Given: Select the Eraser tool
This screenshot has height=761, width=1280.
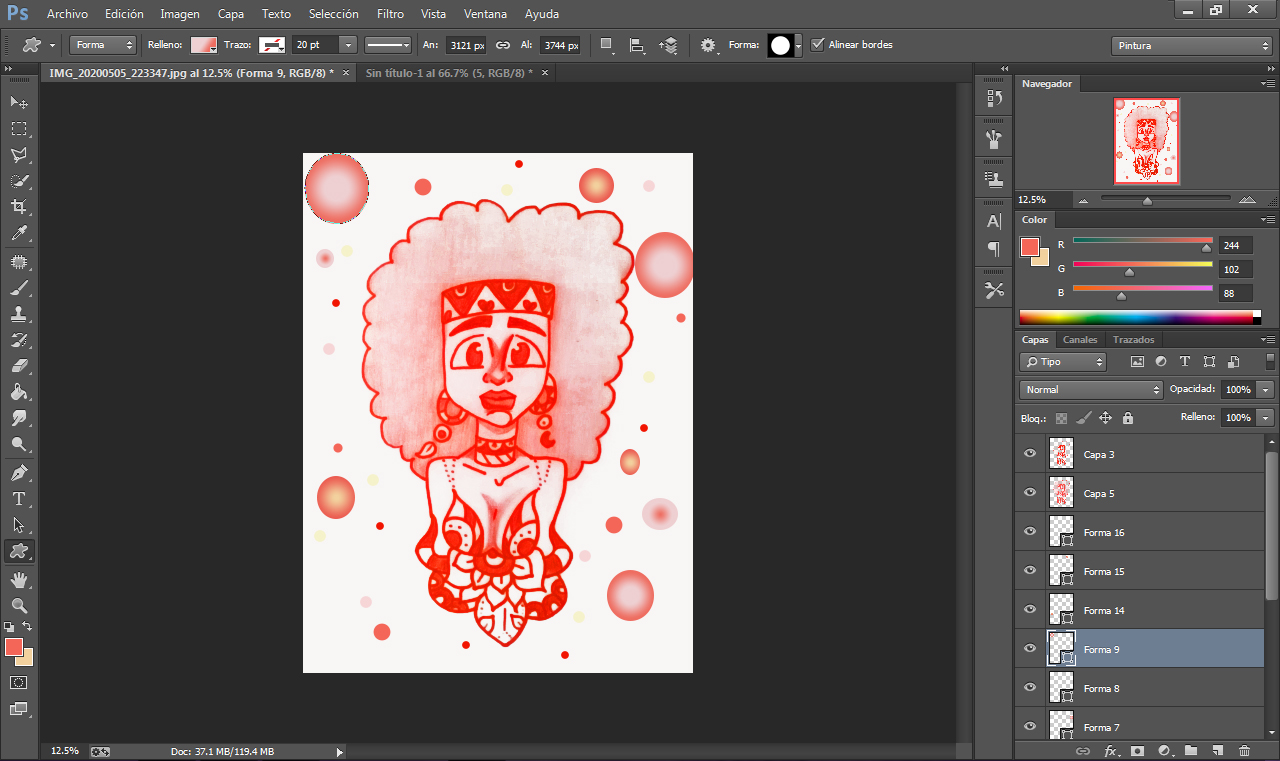Looking at the screenshot, I should 19,366.
